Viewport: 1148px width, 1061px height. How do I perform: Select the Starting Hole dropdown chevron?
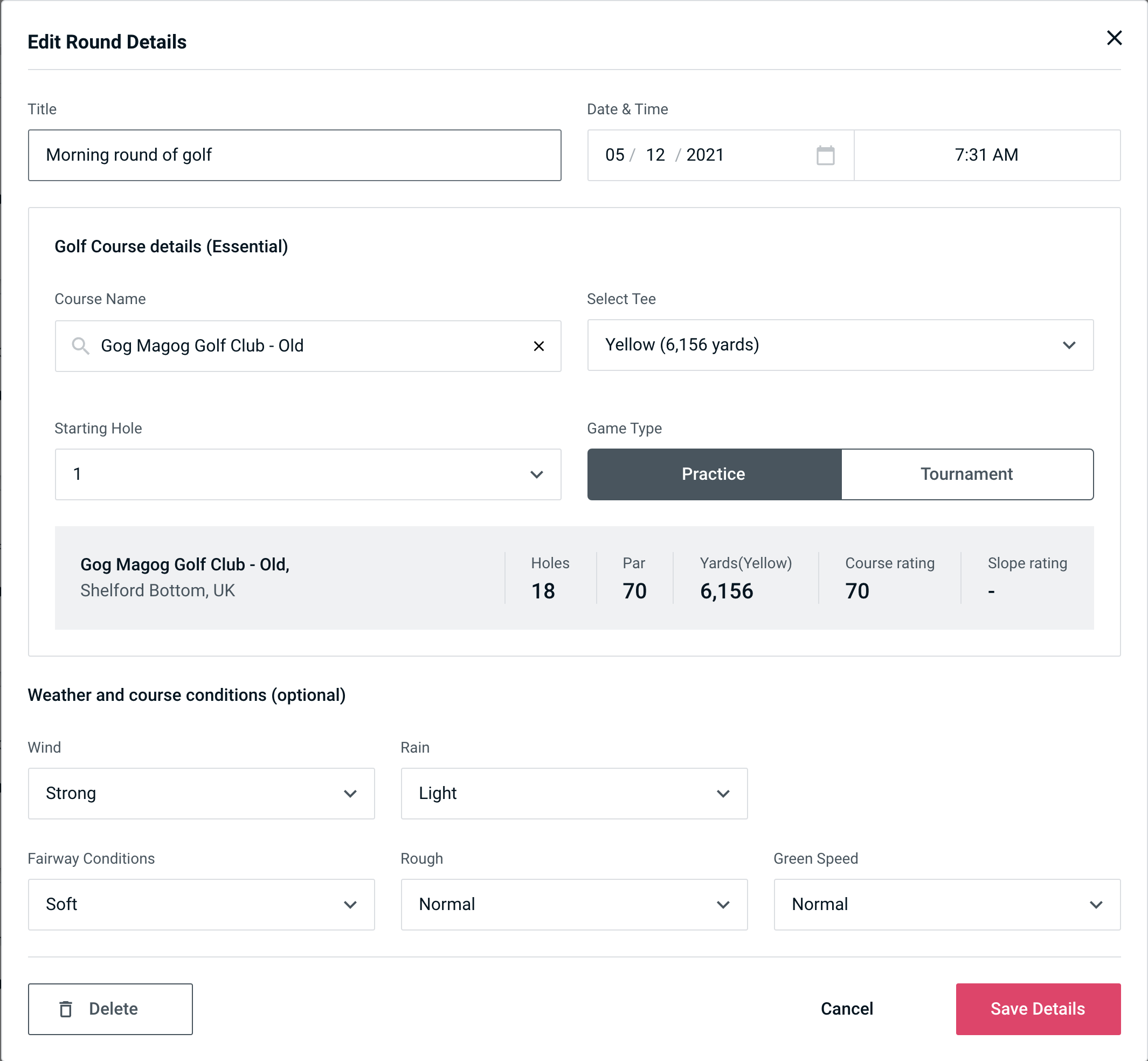pos(538,474)
